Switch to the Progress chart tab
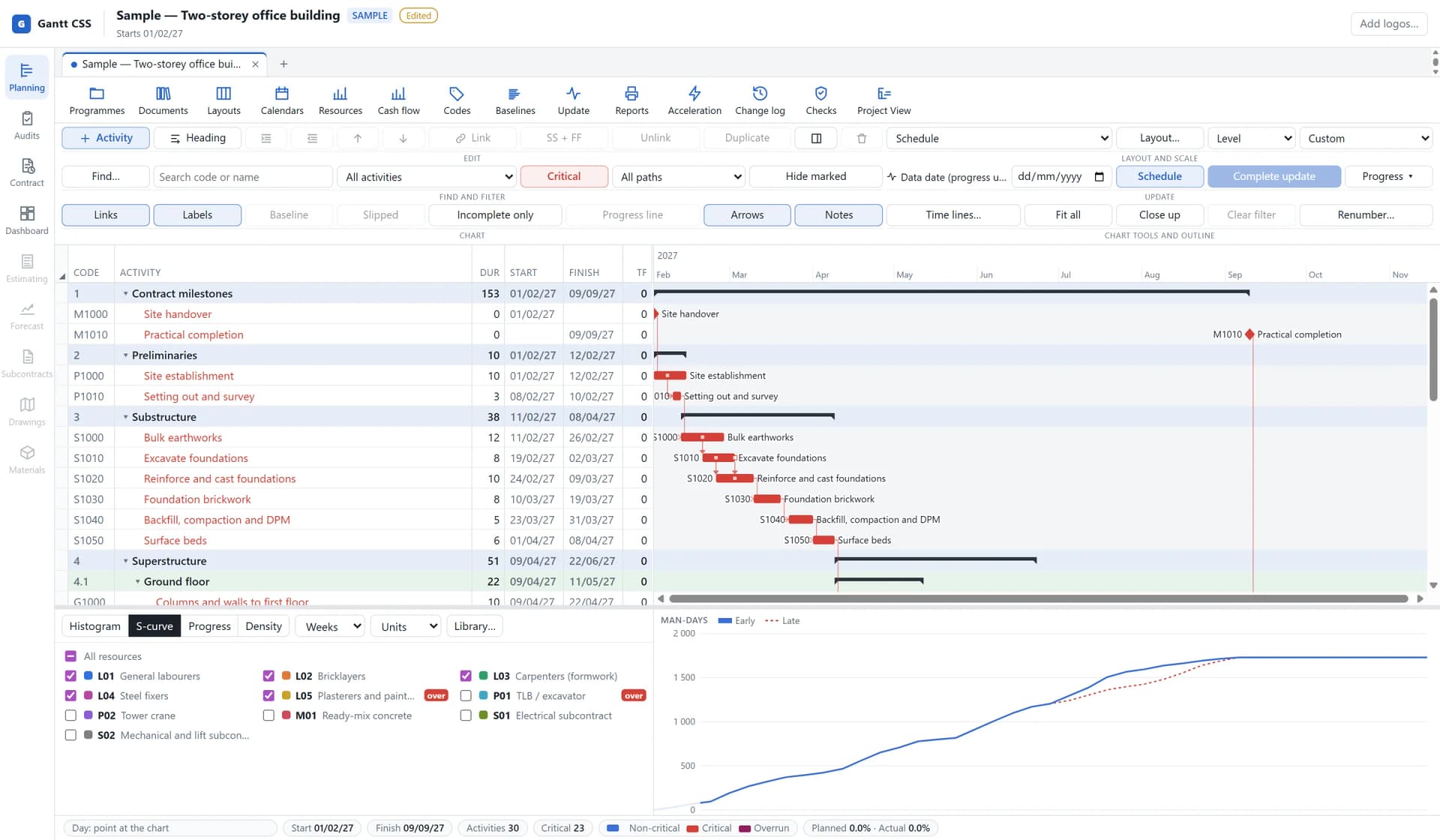 tap(209, 626)
